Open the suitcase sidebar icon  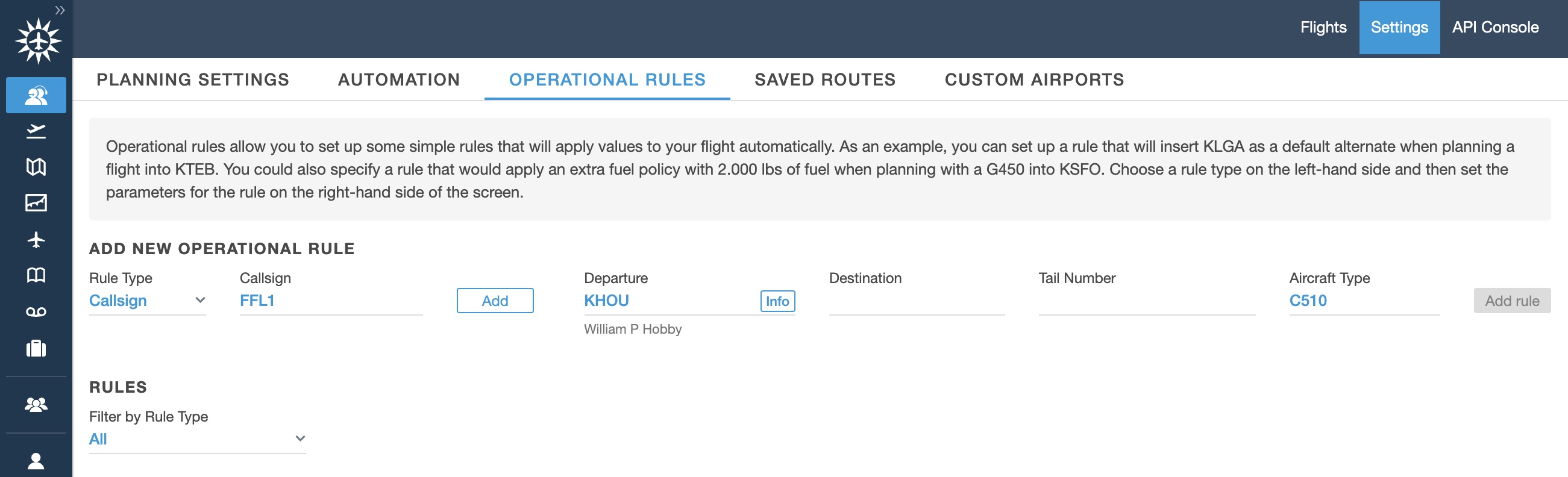(x=36, y=348)
